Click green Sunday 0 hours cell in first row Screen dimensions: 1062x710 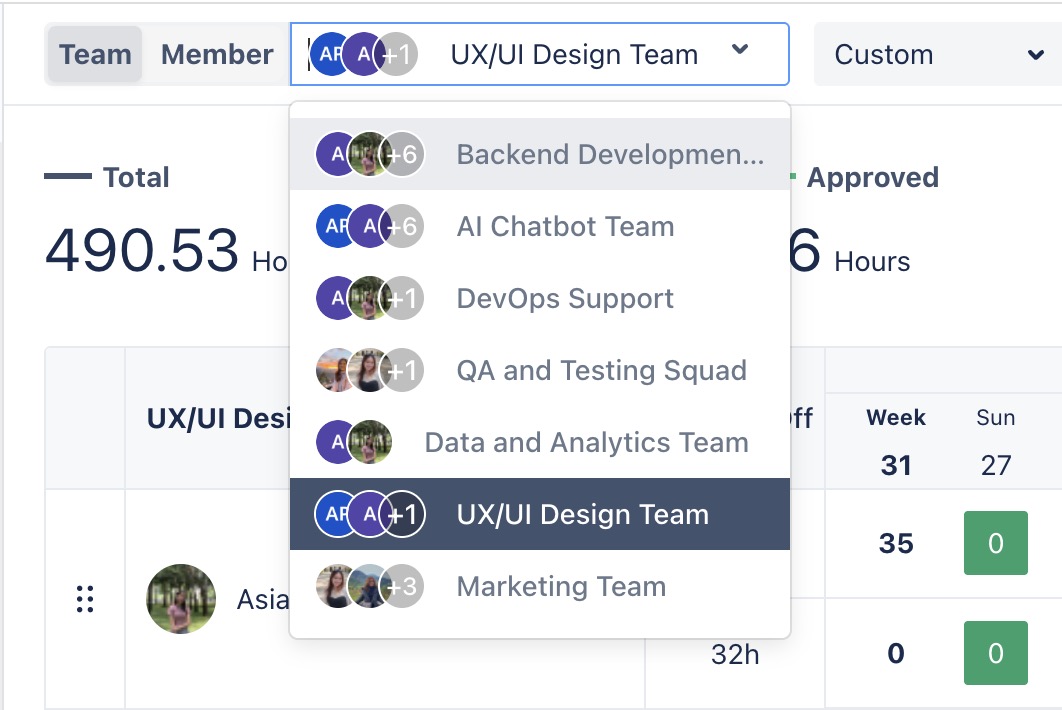pos(995,543)
